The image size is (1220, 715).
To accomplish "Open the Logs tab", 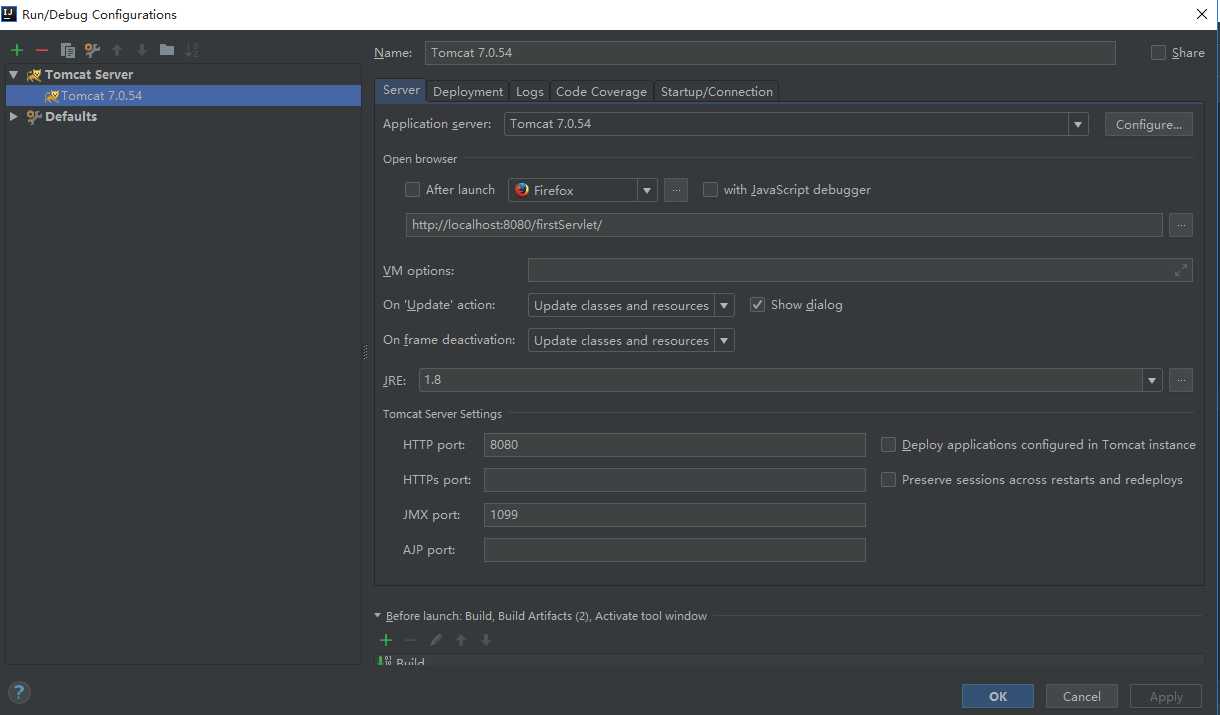I will (x=530, y=91).
